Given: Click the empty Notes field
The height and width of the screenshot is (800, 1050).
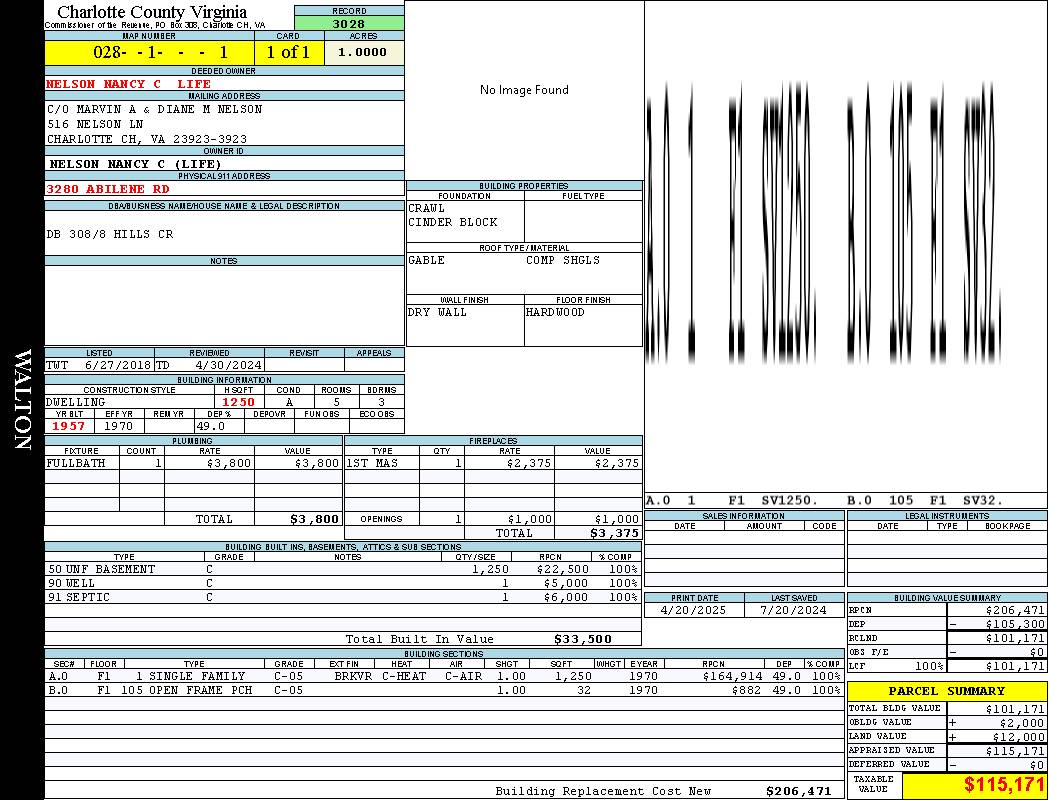Looking at the screenshot, I should [x=224, y=305].
